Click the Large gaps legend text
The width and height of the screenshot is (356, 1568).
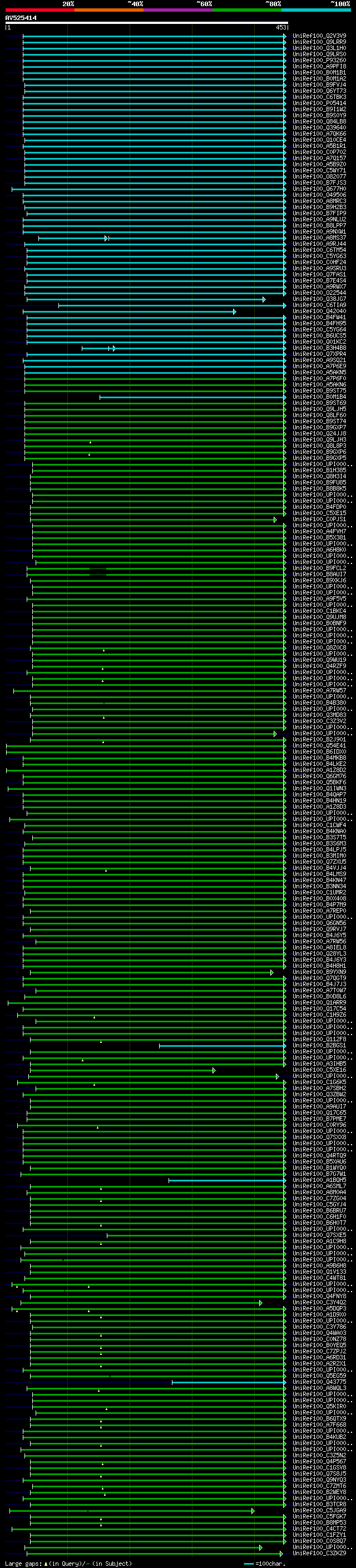tap(68, 1564)
